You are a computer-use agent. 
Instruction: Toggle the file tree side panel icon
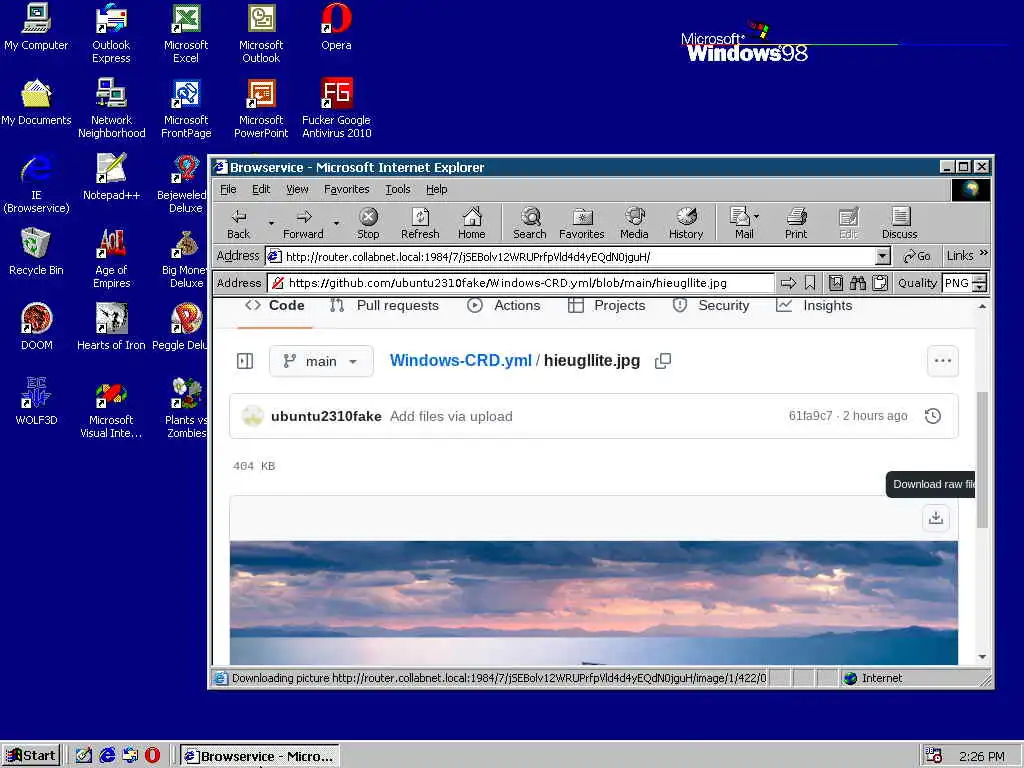point(245,361)
